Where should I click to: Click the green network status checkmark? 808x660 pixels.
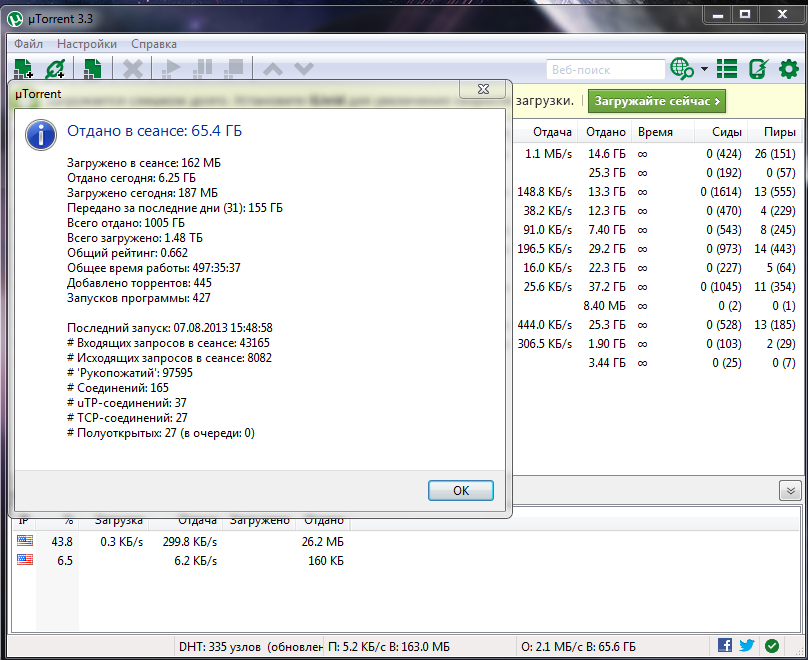771,645
